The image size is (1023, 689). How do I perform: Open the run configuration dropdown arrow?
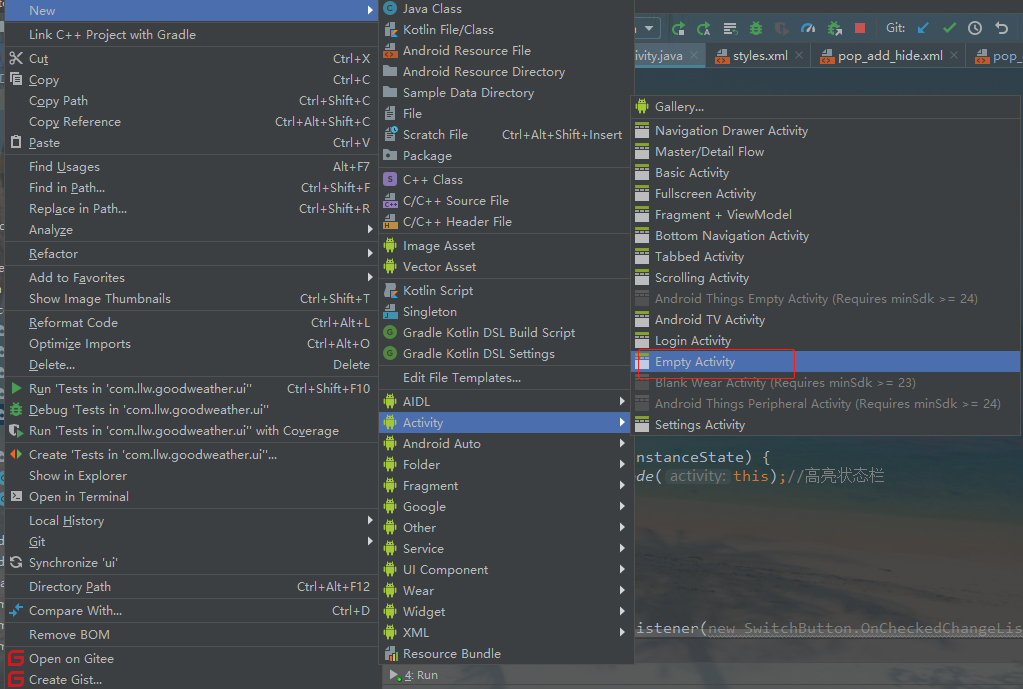pyautogui.click(x=649, y=28)
